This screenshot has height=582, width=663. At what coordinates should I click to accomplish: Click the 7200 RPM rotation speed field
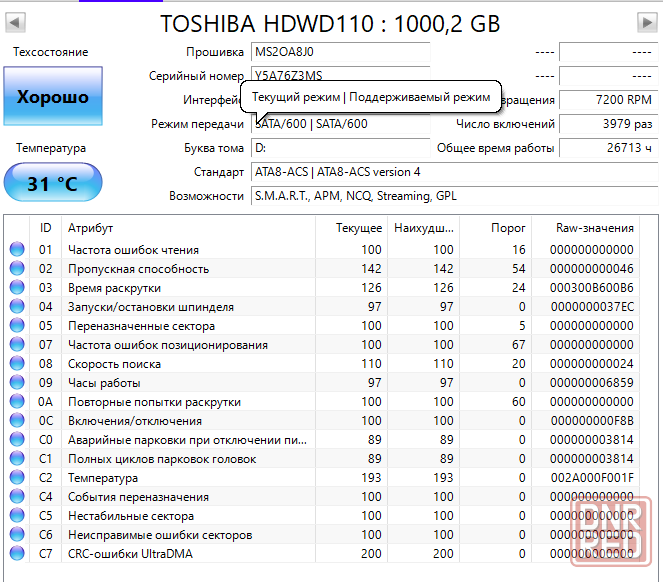(x=606, y=100)
